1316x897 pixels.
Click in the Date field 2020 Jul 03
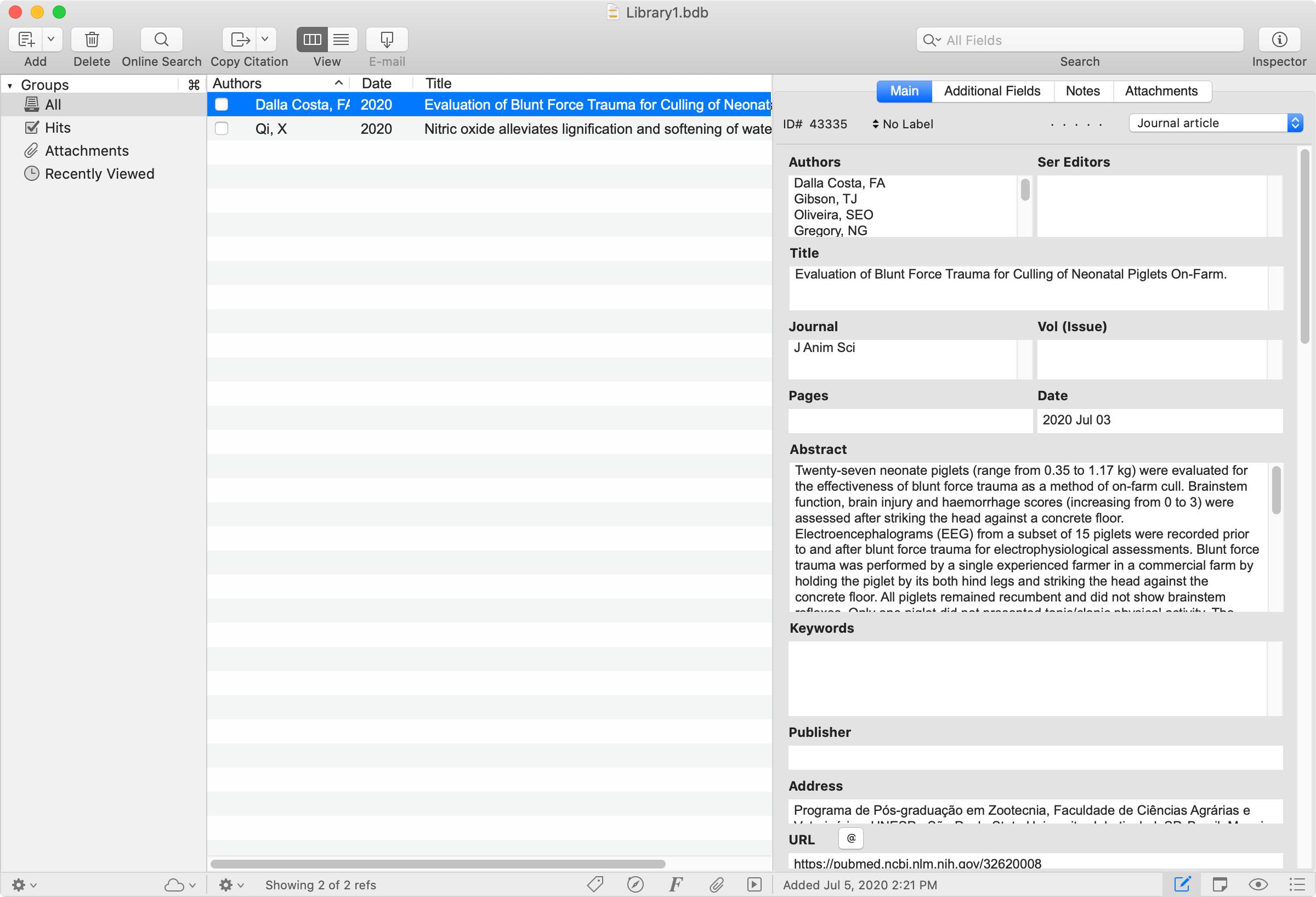1160,421
